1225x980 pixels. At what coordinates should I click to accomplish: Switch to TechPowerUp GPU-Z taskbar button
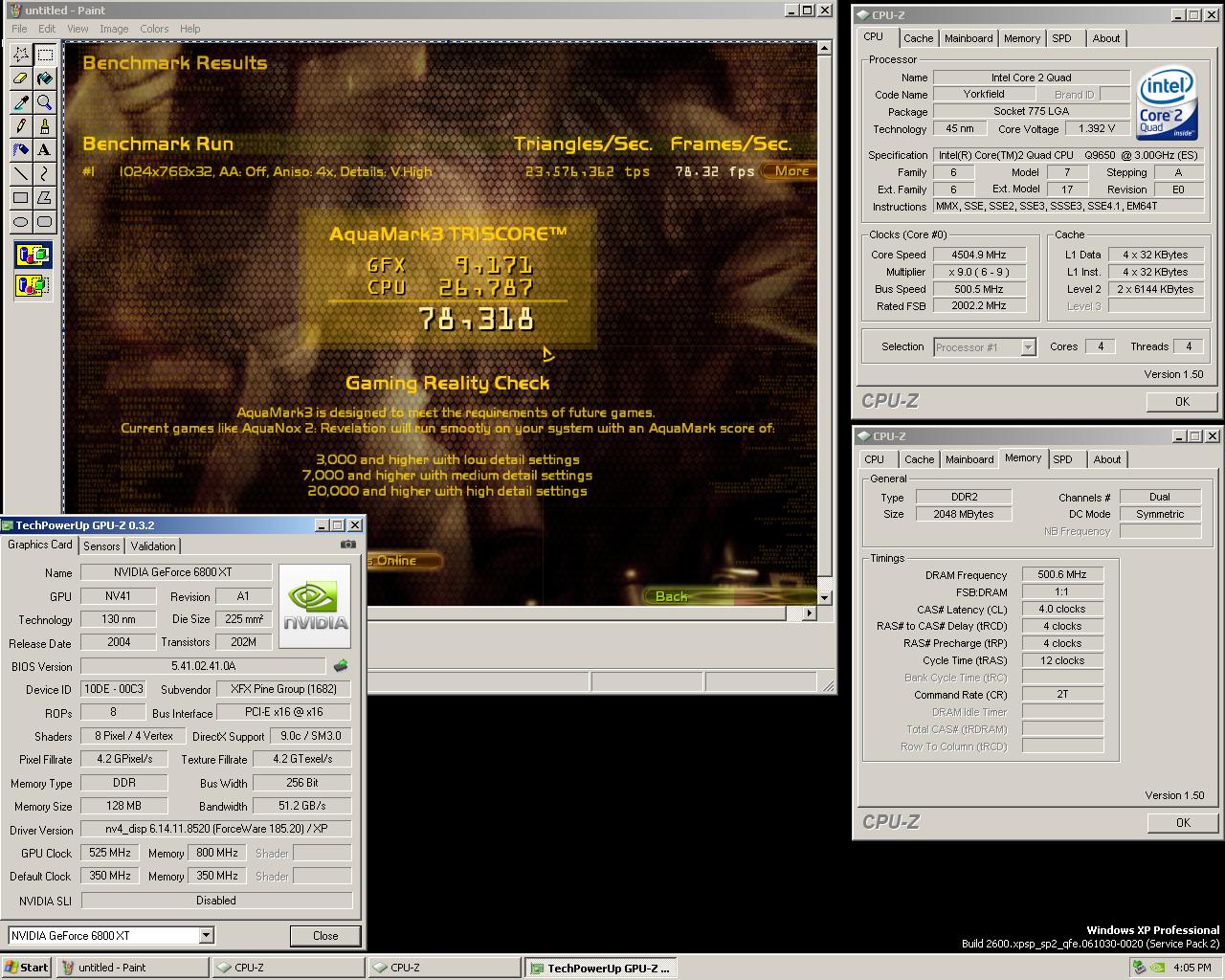600,968
